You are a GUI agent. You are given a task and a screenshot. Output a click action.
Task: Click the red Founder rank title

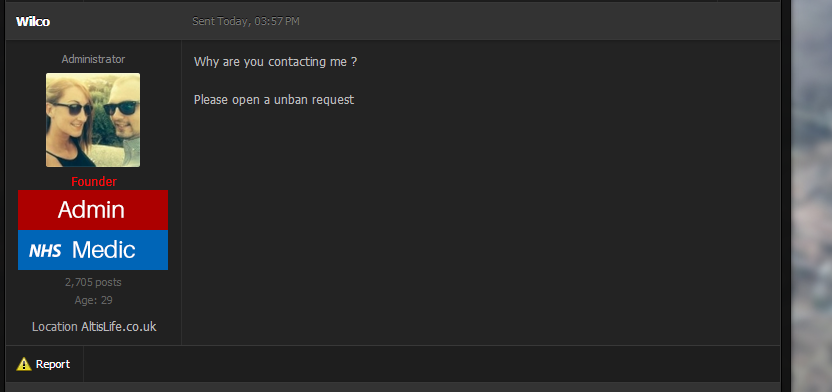pos(94,182)
